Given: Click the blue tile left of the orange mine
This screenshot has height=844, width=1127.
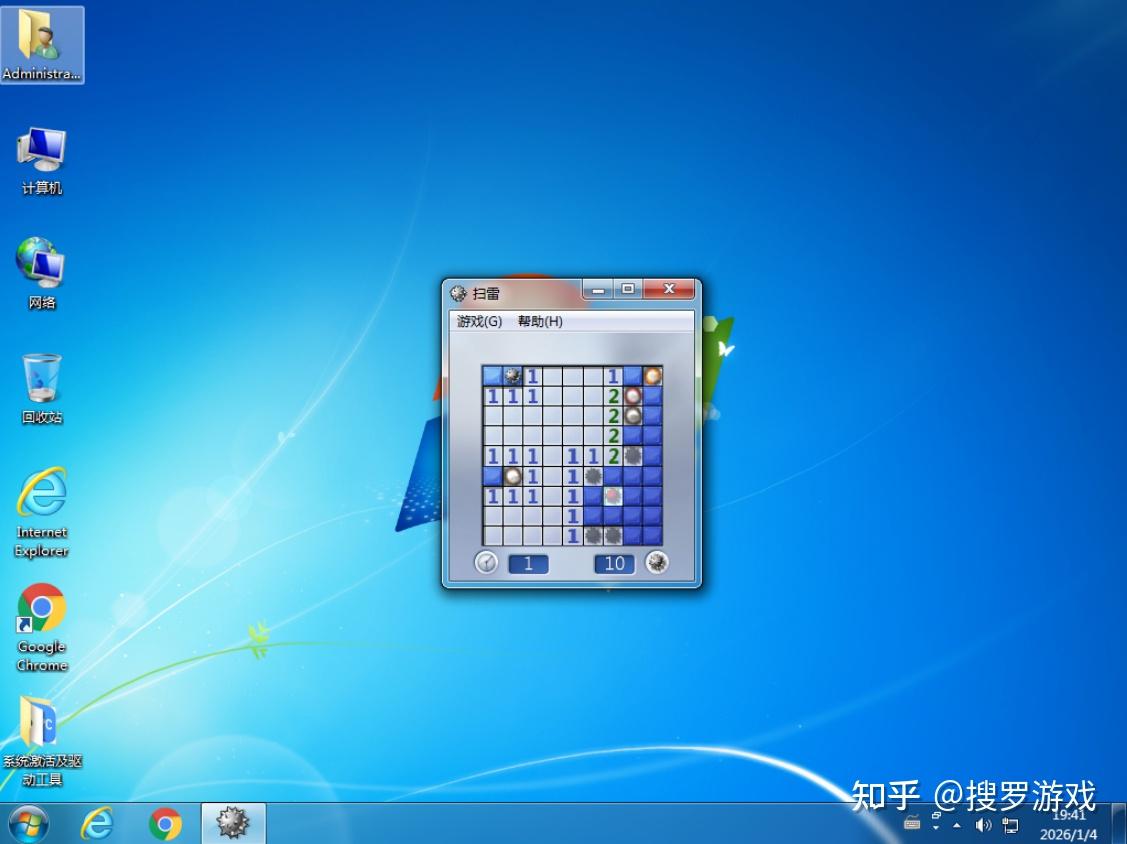Looking at the screenshot, I should tap(632, 376).
